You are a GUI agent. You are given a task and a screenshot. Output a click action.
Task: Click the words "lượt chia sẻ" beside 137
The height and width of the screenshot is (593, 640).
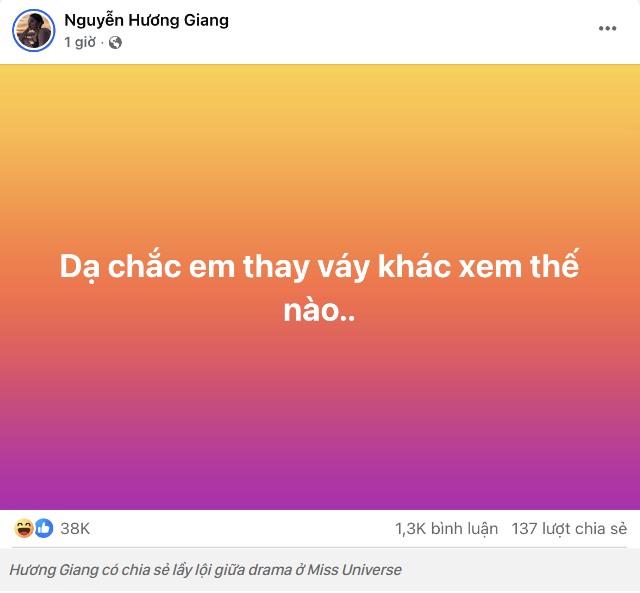(x=583, y=528)
